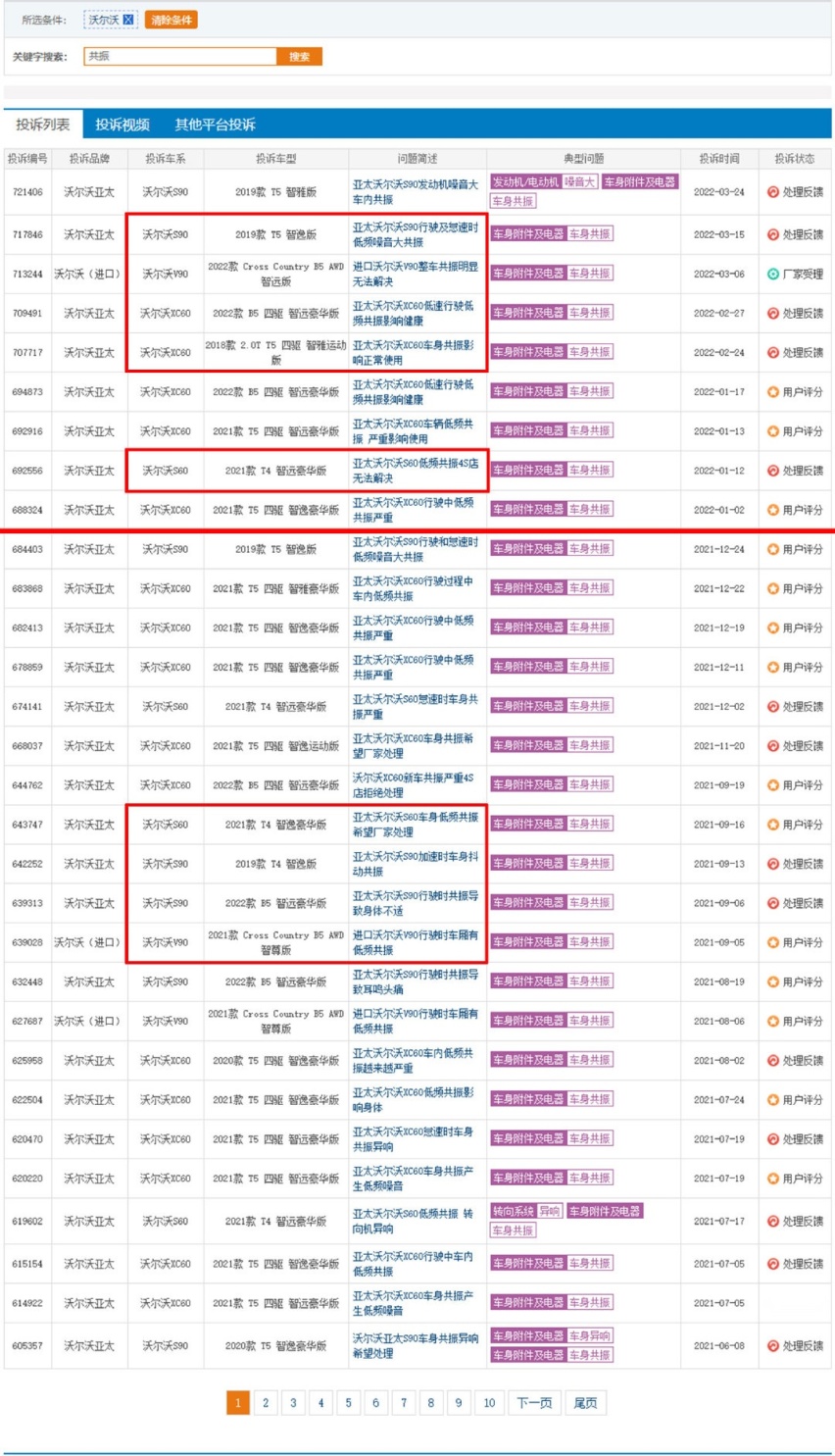The height and width of the screenshot is (1456, 835).
Task: Click the 投诉时间 column header
Action: [x=719, y=159]
